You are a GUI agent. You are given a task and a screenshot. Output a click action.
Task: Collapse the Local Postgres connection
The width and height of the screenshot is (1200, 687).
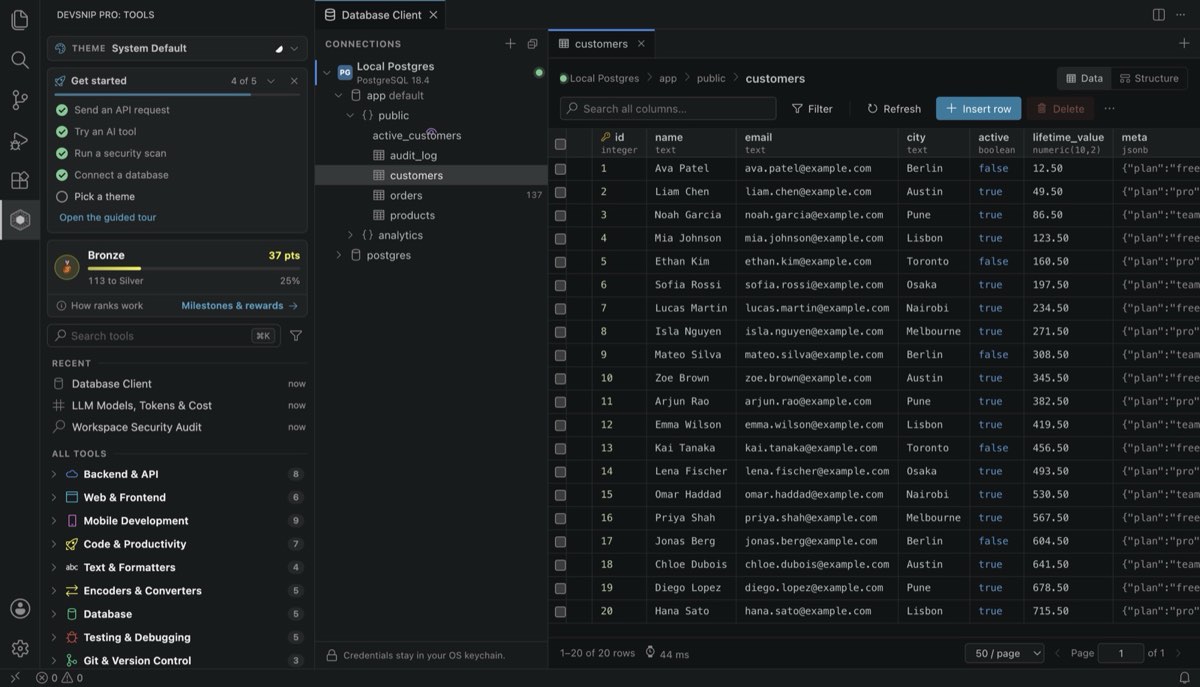[x=326, y=72]
